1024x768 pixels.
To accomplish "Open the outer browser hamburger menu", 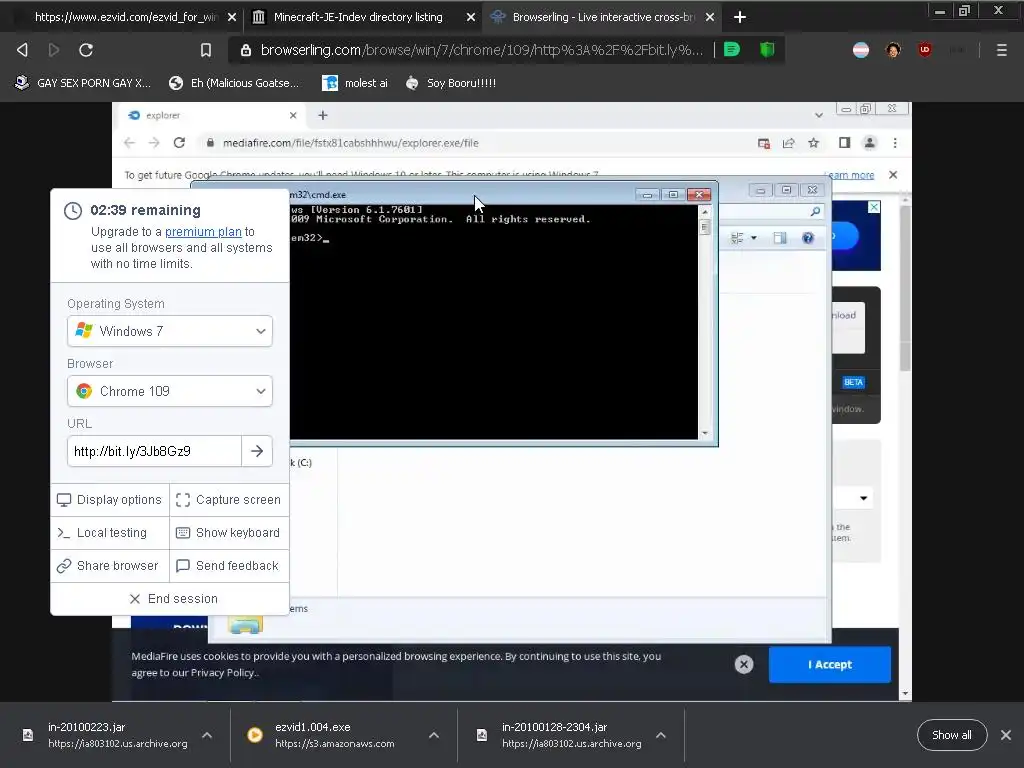I will click(1001, 50).
